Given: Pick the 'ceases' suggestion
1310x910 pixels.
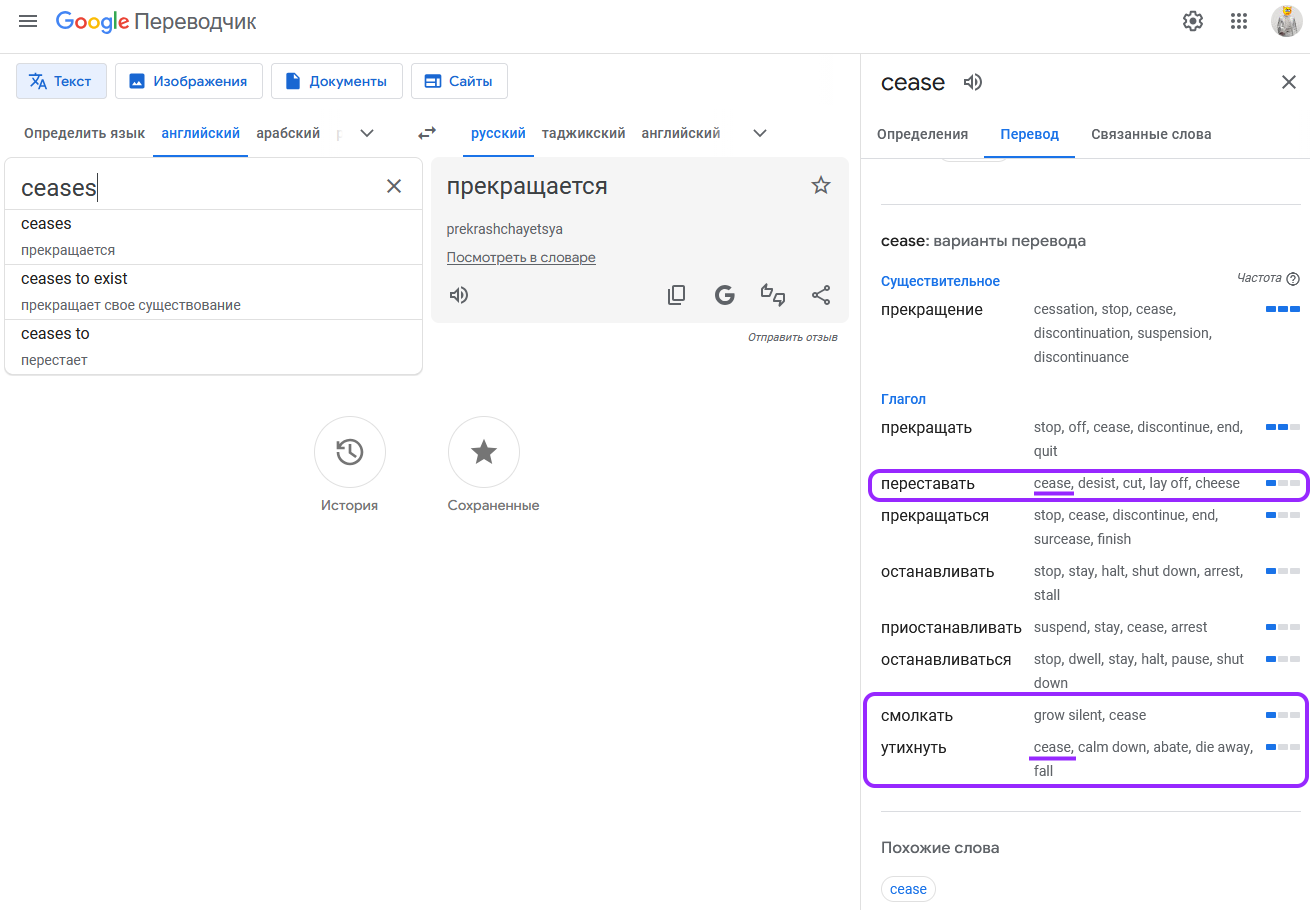Looking at the screenshot, I should pos(214,237).
